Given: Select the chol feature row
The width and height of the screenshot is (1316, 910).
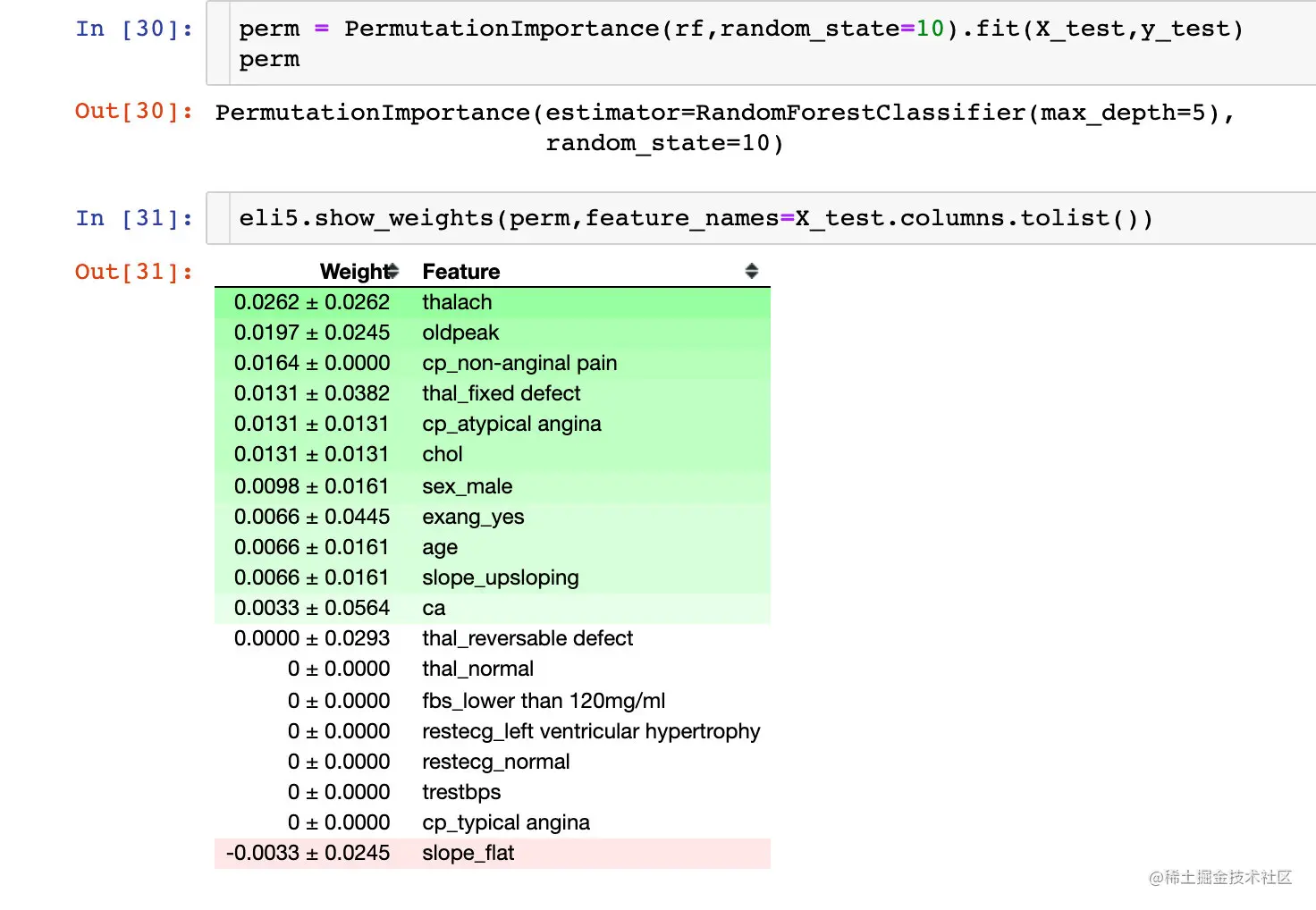Looking at the screenshot, I should click(x=493, y=454).
